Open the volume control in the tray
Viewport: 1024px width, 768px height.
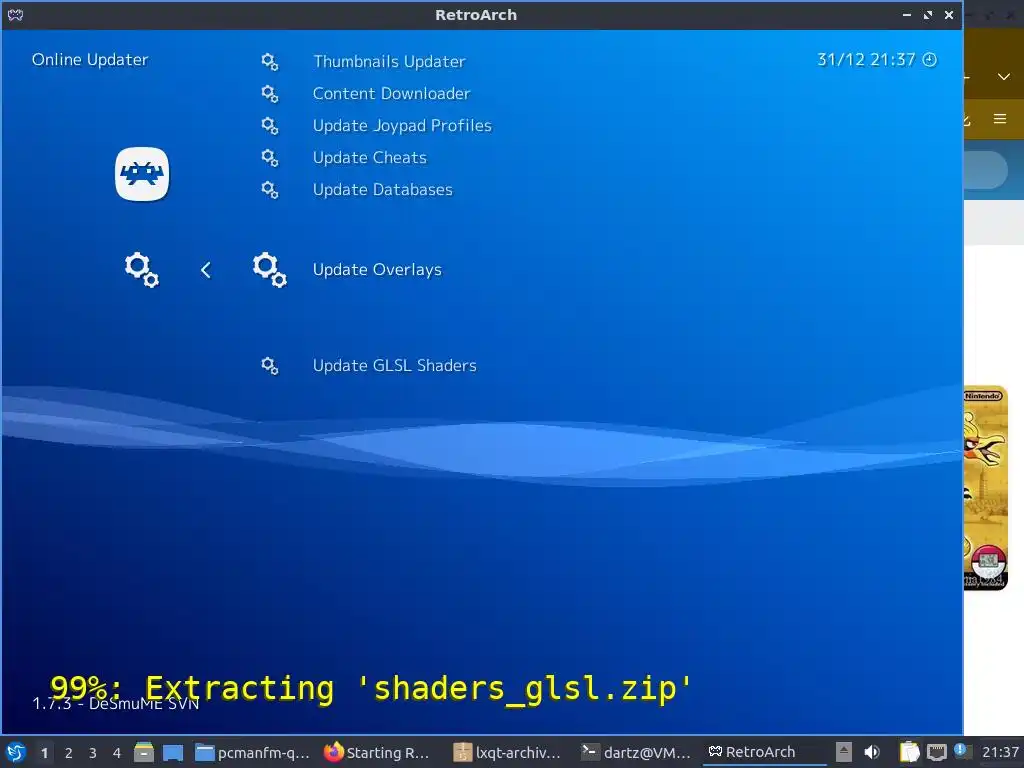point(872,752)
